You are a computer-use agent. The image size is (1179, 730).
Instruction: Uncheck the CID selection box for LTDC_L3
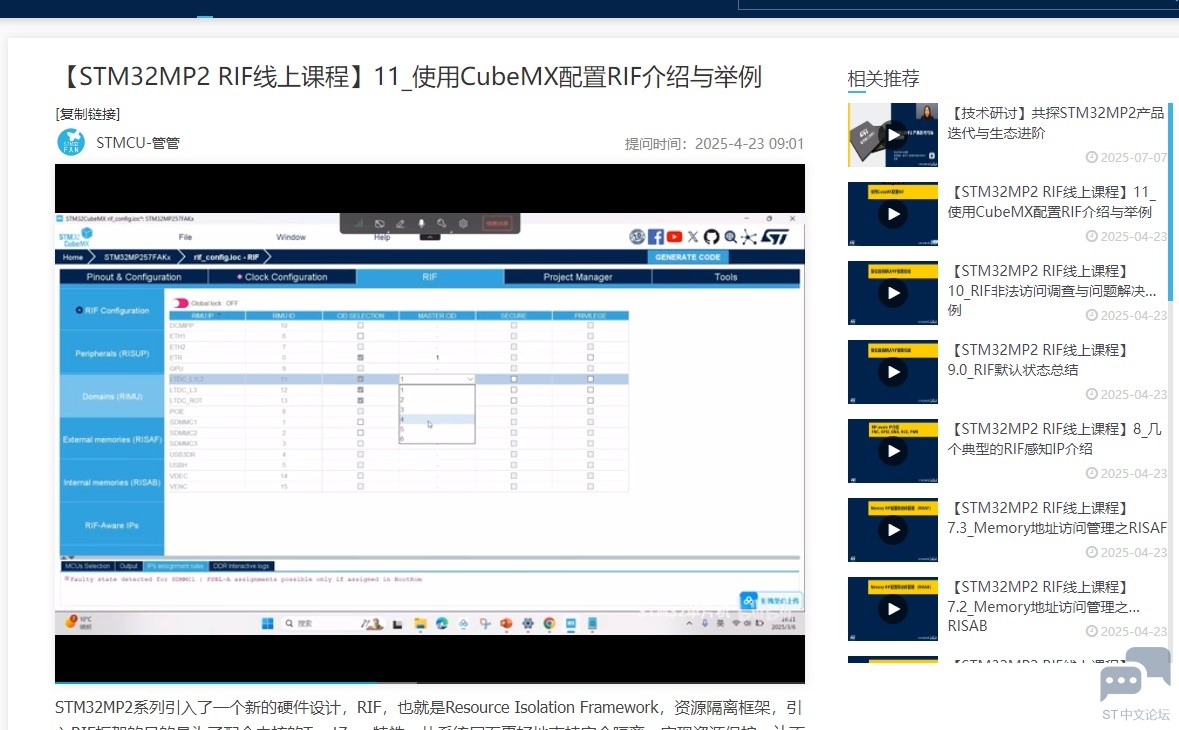click(x=360, y=390)
